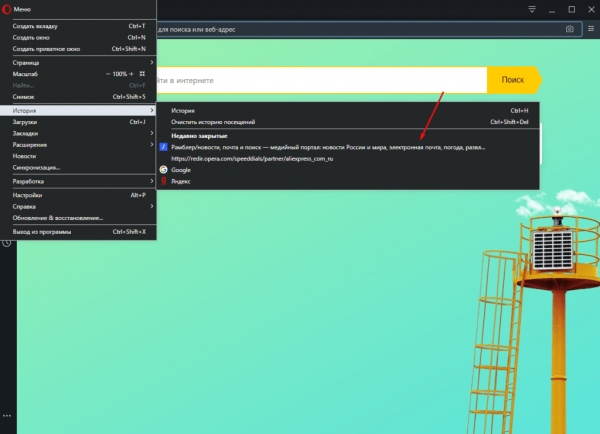Reopen the redir.opera.com aliexpress link
Image resolution: width=600 pixels, height=434 pixels.
pos(348,158)
